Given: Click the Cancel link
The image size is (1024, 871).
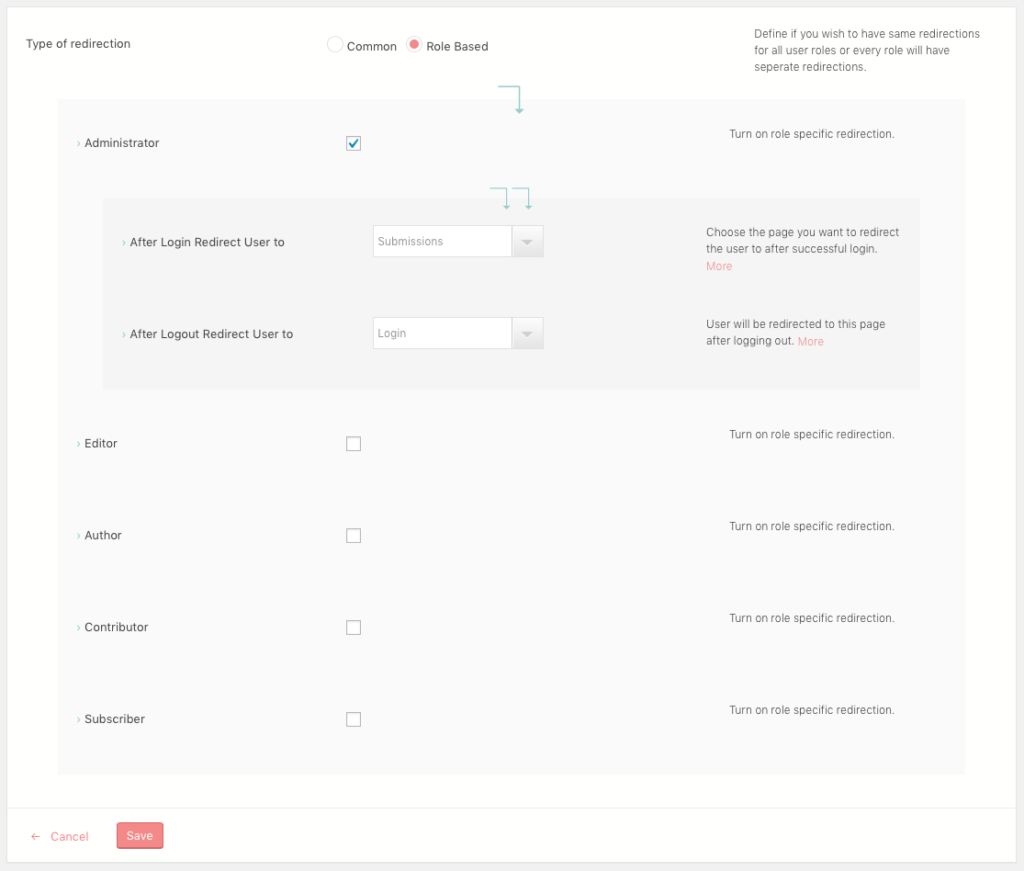Looking at the screenshot, I should coord(70,836).
